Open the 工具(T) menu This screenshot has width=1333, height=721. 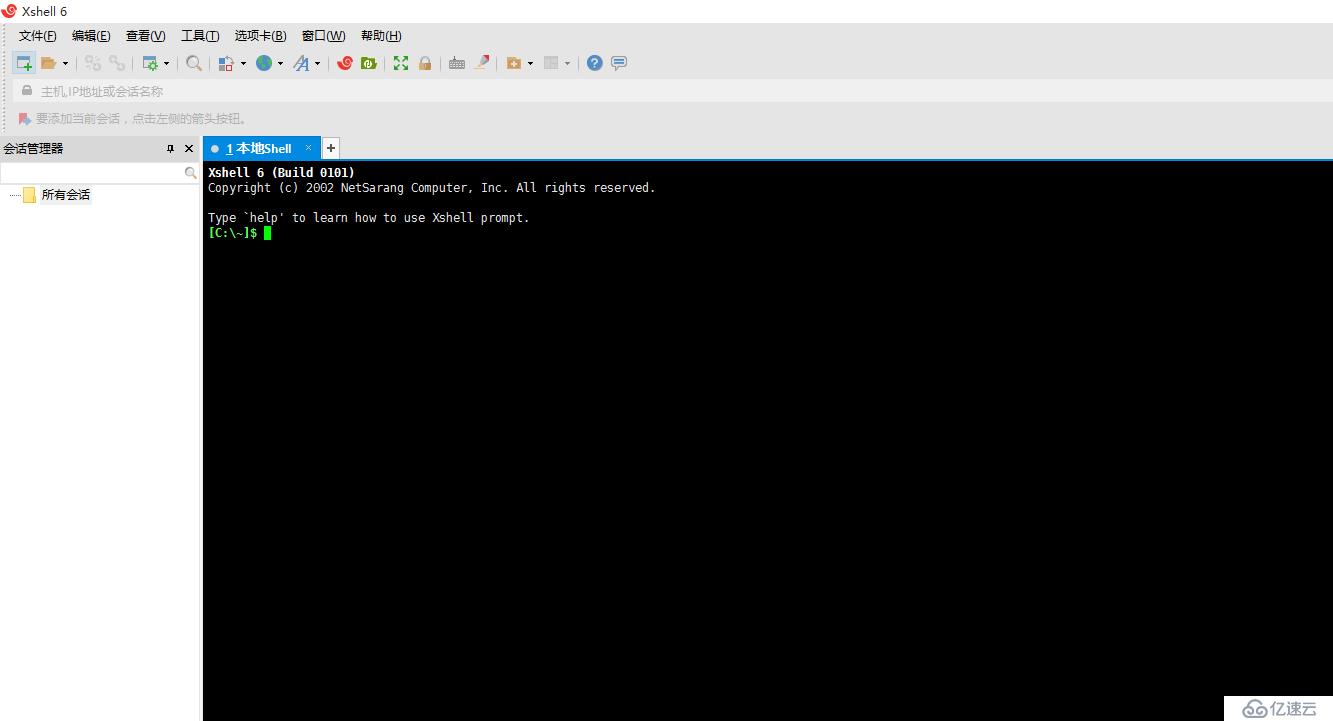(200, 36)
